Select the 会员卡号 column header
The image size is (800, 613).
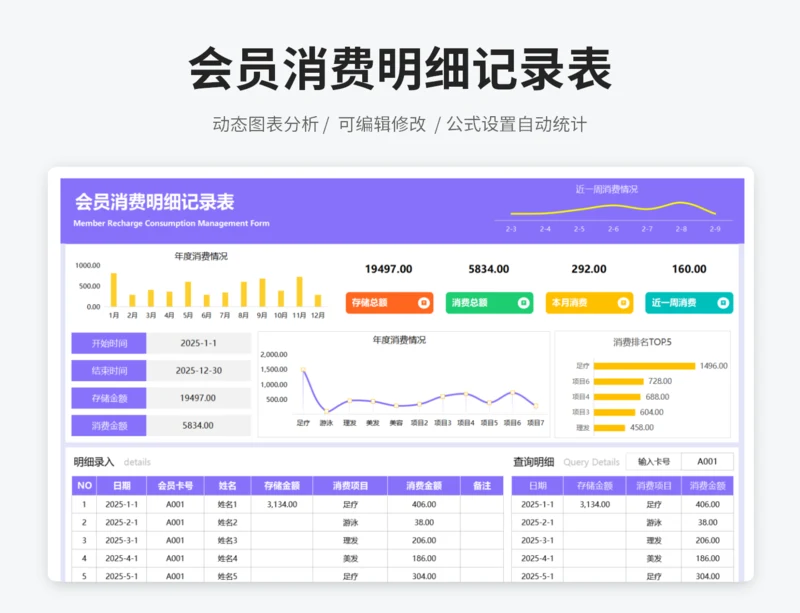click(x=175, y=486)
